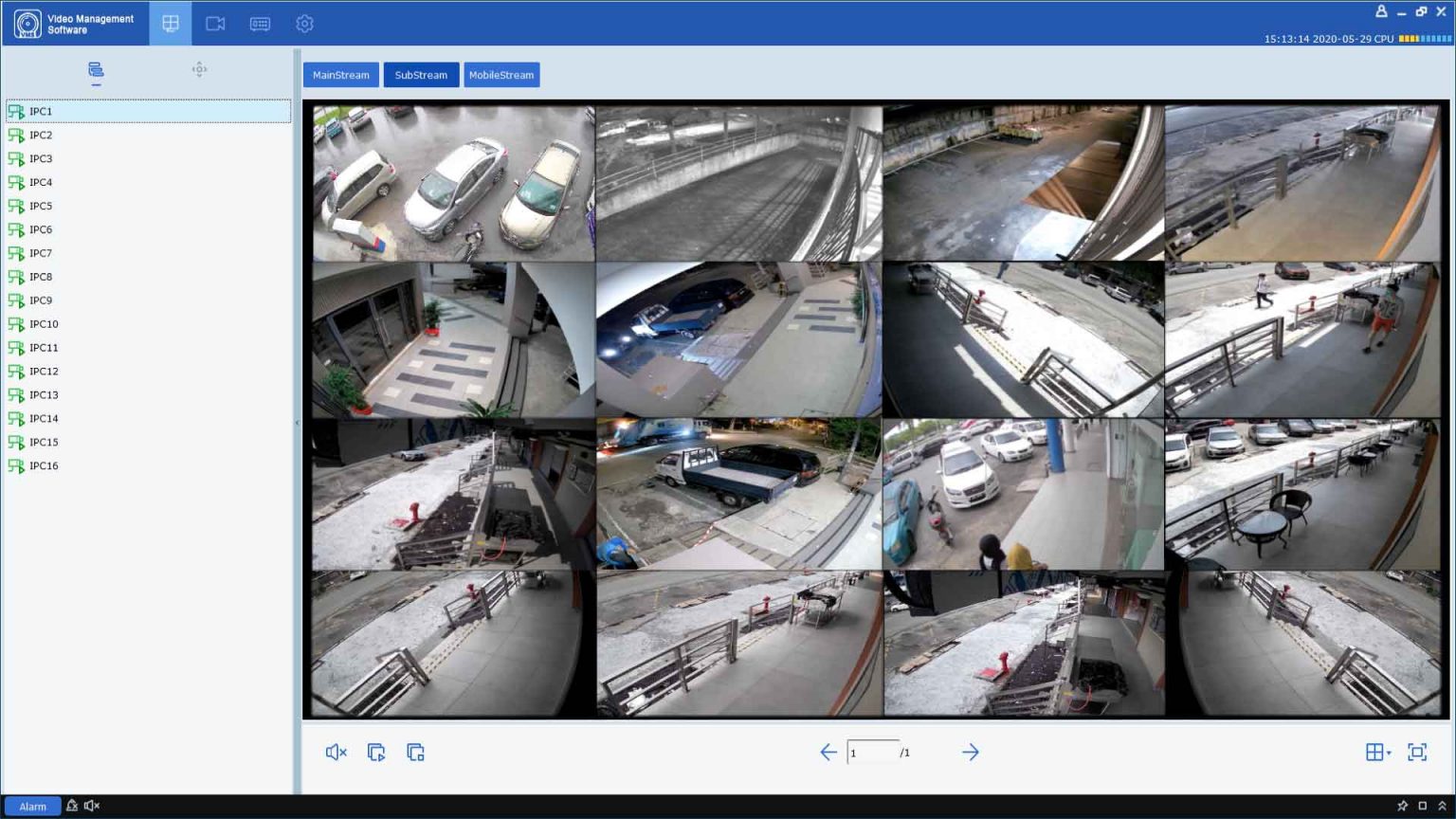1456x819 pixels.
Task: Open the Alarm panel button
Action: pyautogui.click(x=32, y=807)
